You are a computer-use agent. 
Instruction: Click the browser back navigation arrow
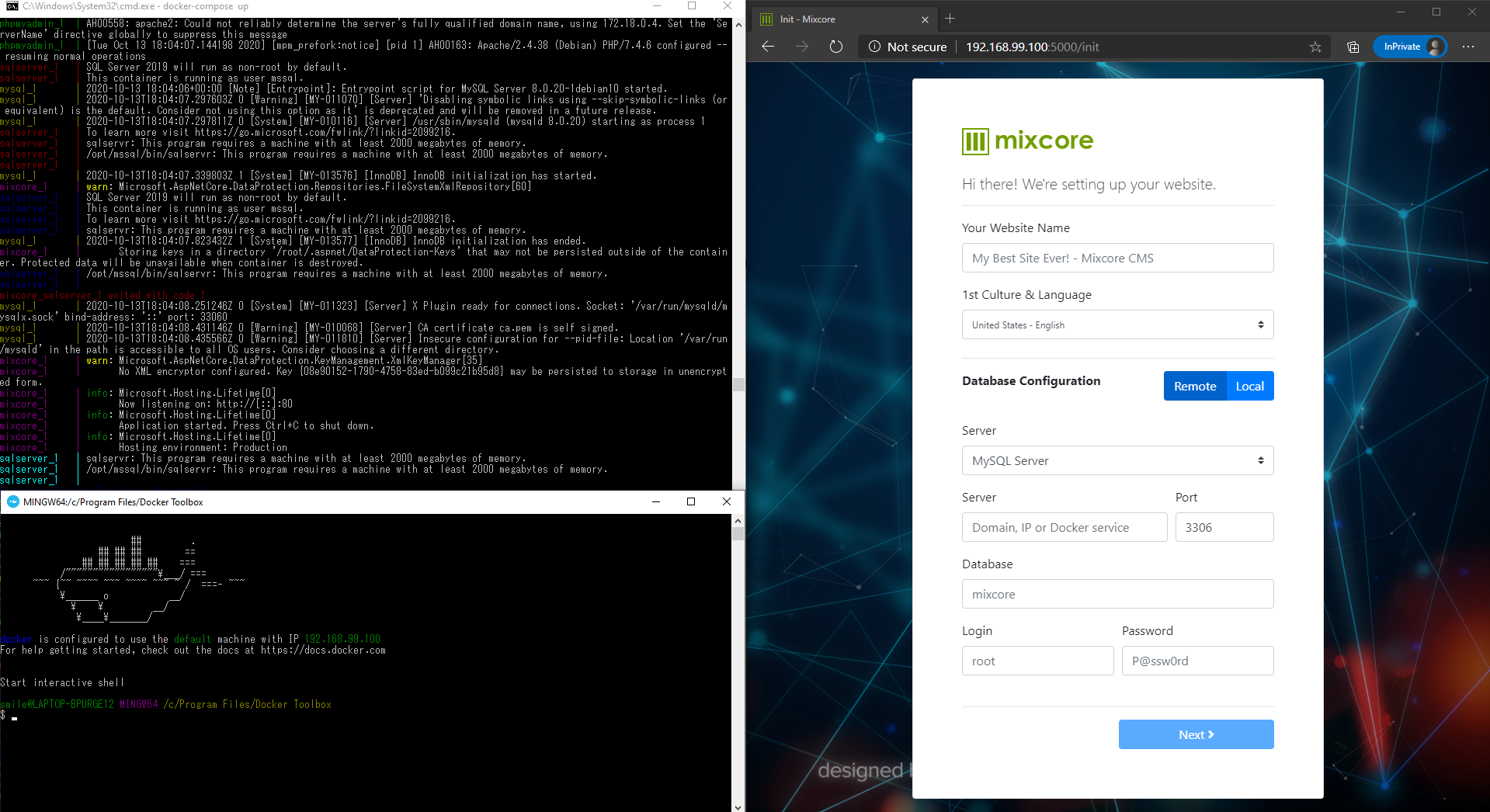pos(768,47)
